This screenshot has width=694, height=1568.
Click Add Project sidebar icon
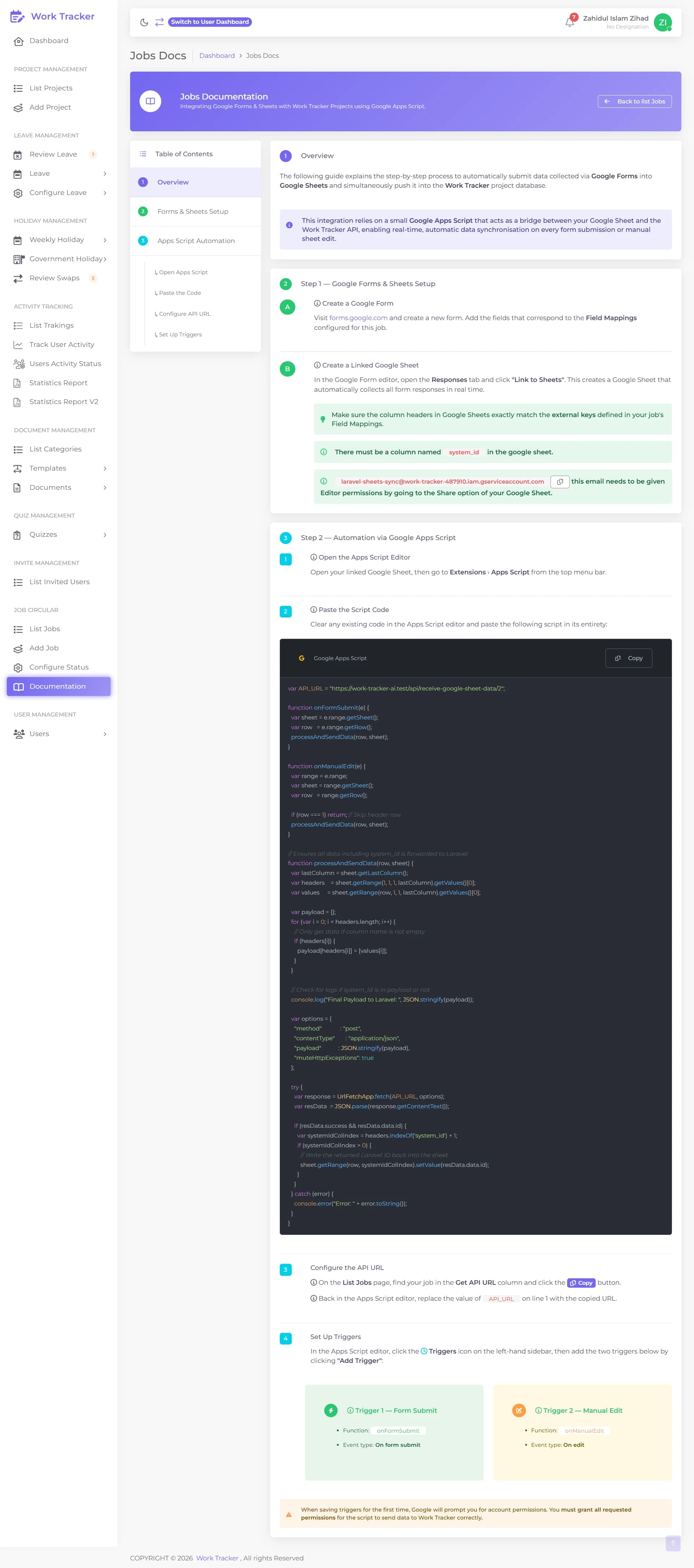click(x=18, y=108)
